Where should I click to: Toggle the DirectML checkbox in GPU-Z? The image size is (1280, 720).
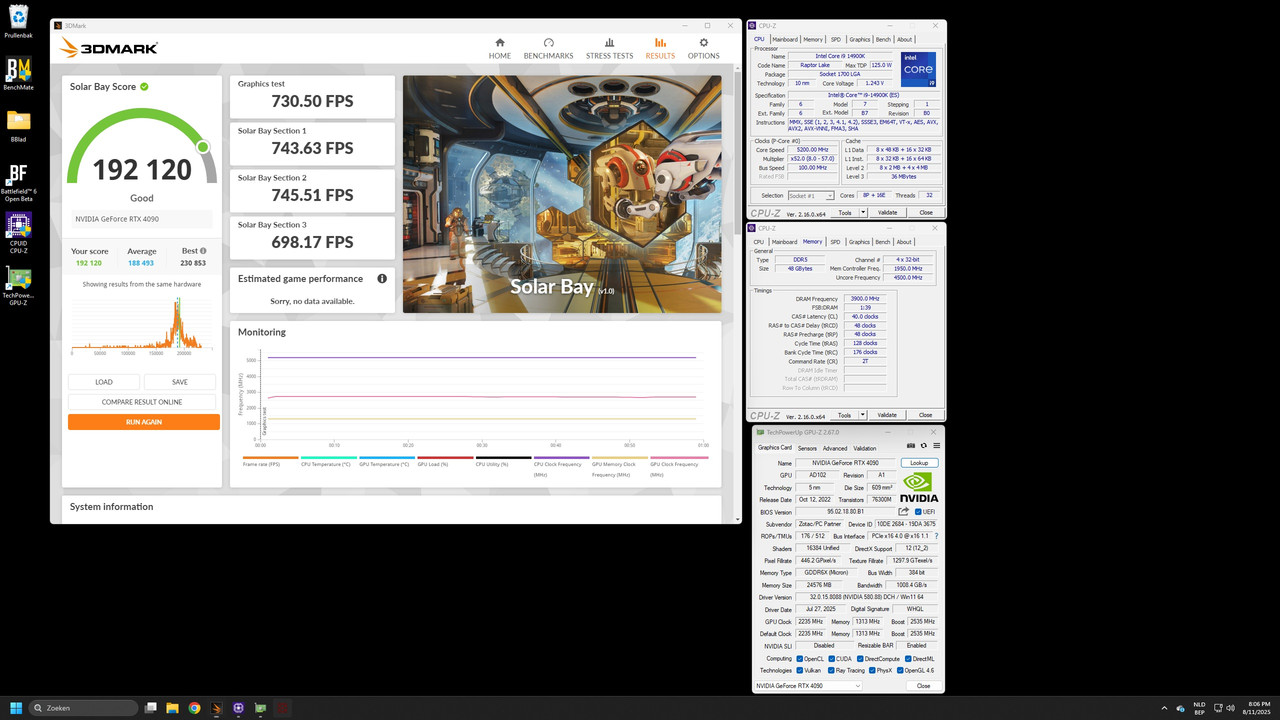[x=908, y=659]
